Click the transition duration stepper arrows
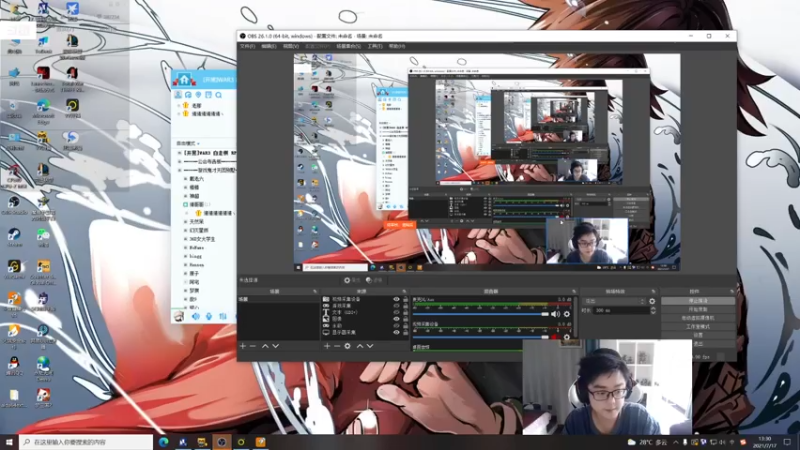 tap(653, 310)
